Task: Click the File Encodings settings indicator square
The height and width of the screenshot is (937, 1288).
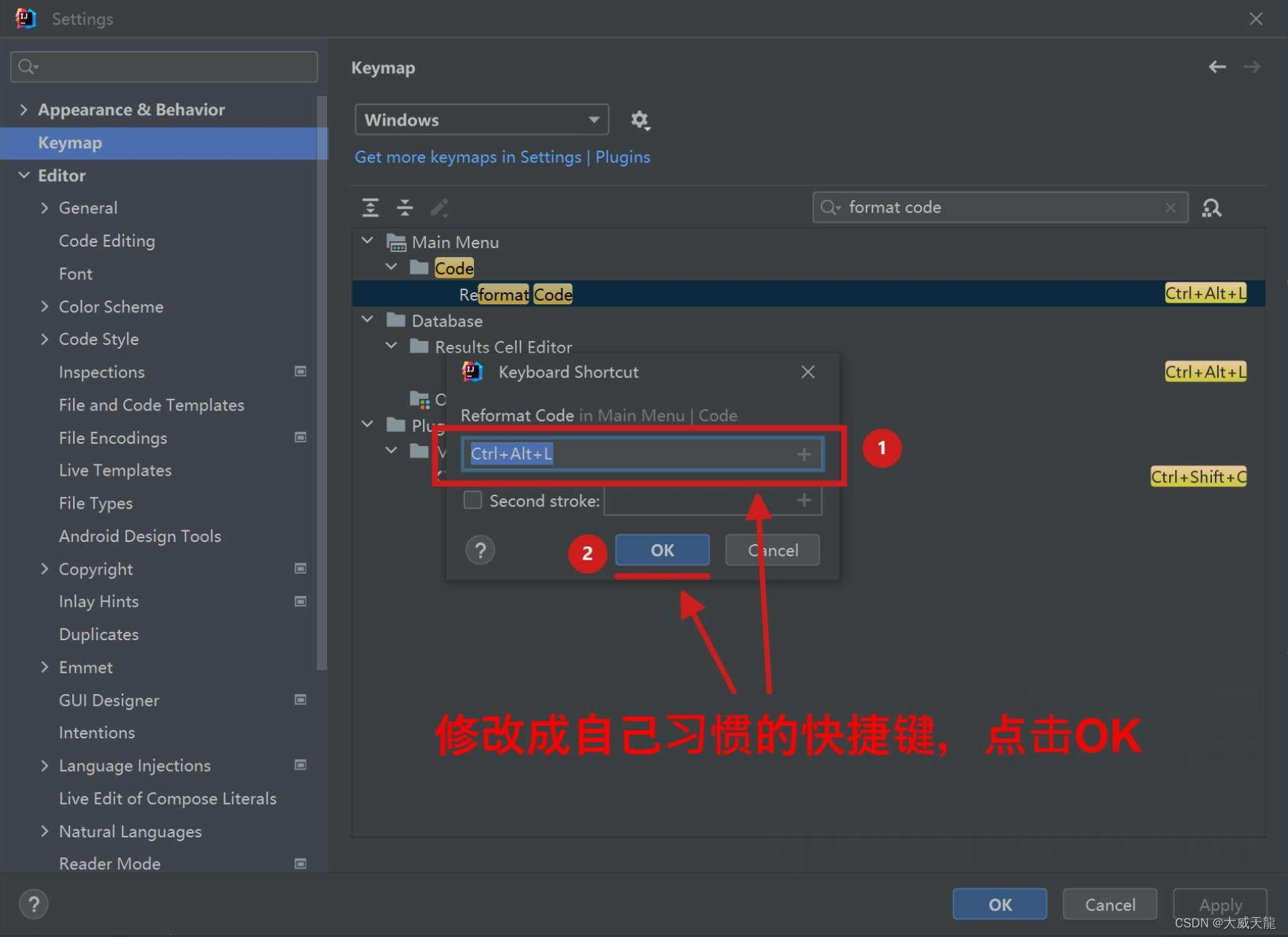Action: 300,437
